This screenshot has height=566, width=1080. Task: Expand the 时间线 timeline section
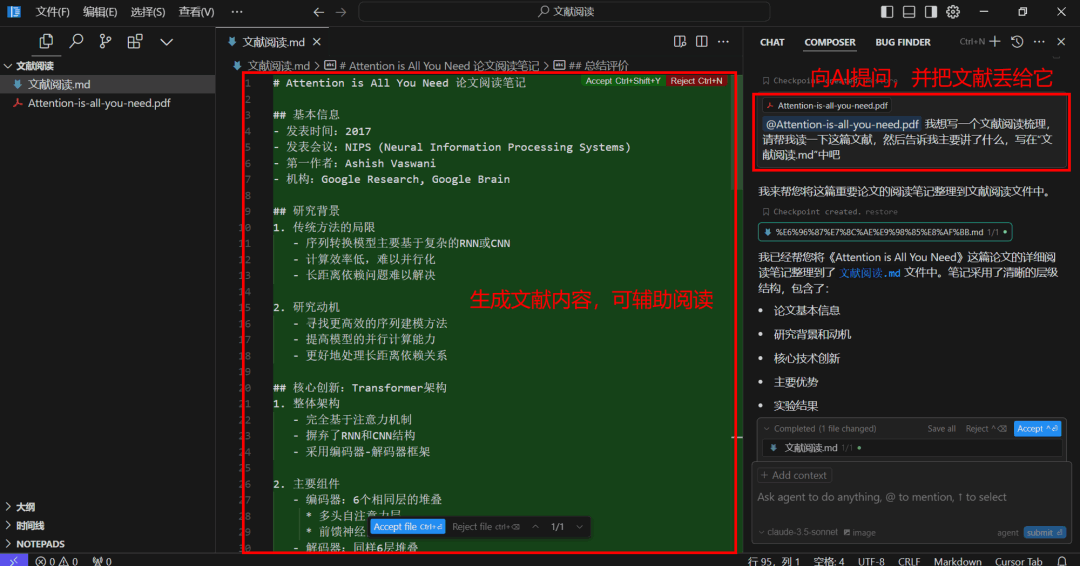107,525
